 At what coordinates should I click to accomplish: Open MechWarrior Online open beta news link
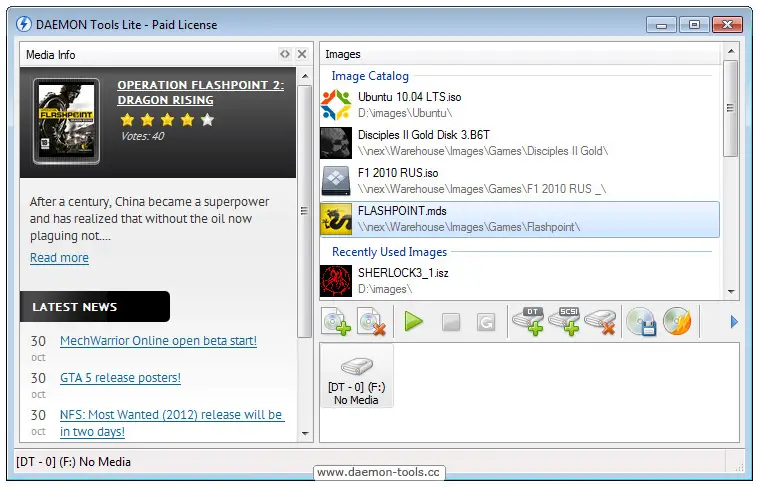pyautogui.click(x=158, y=341)
